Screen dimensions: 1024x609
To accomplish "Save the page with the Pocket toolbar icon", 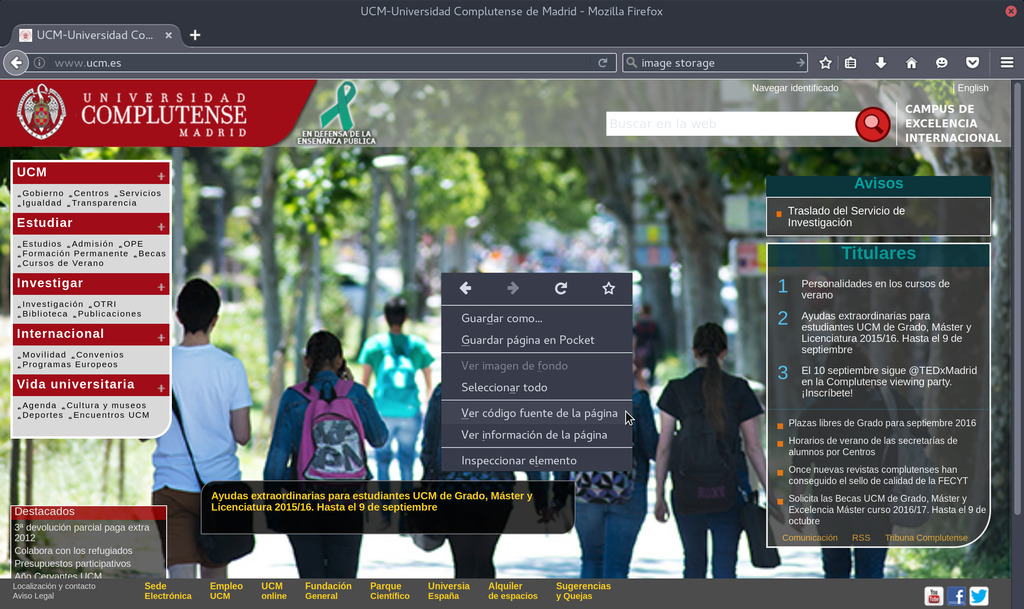I will point(972,63).
